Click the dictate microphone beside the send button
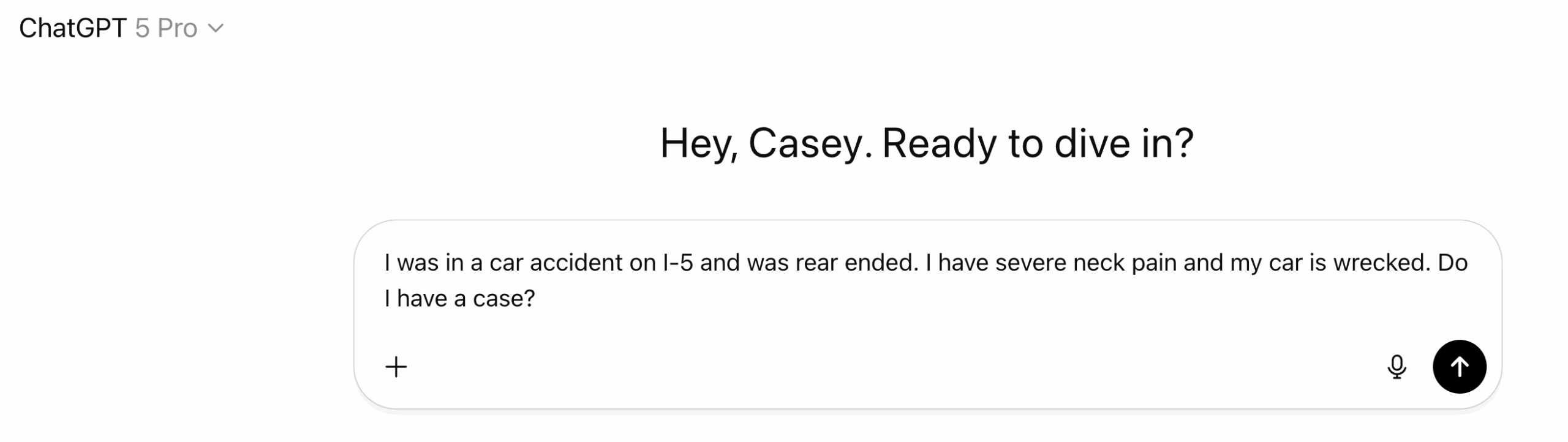 click(1396, 367)
